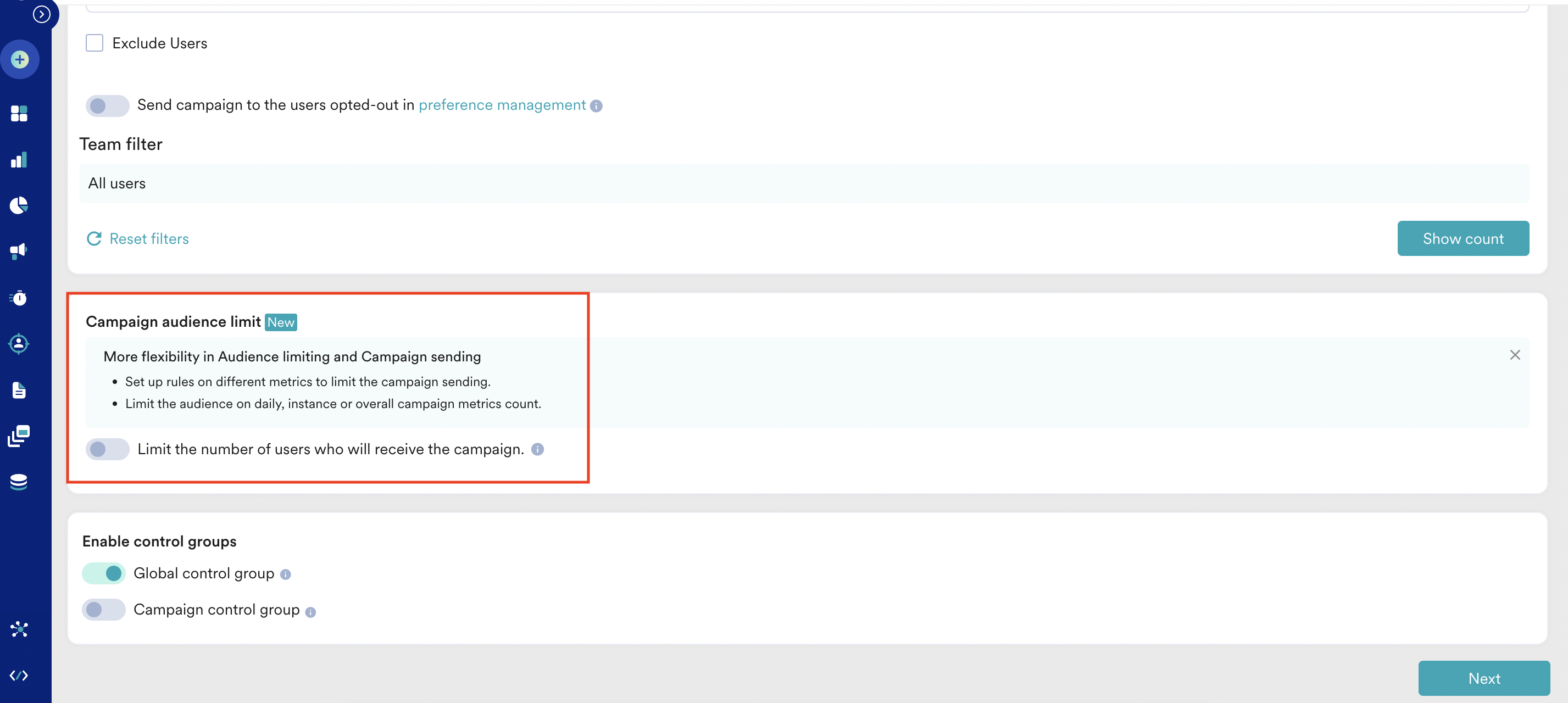Open the Team filter All users field
This screenshot has width=1568, height=703.
803,184
